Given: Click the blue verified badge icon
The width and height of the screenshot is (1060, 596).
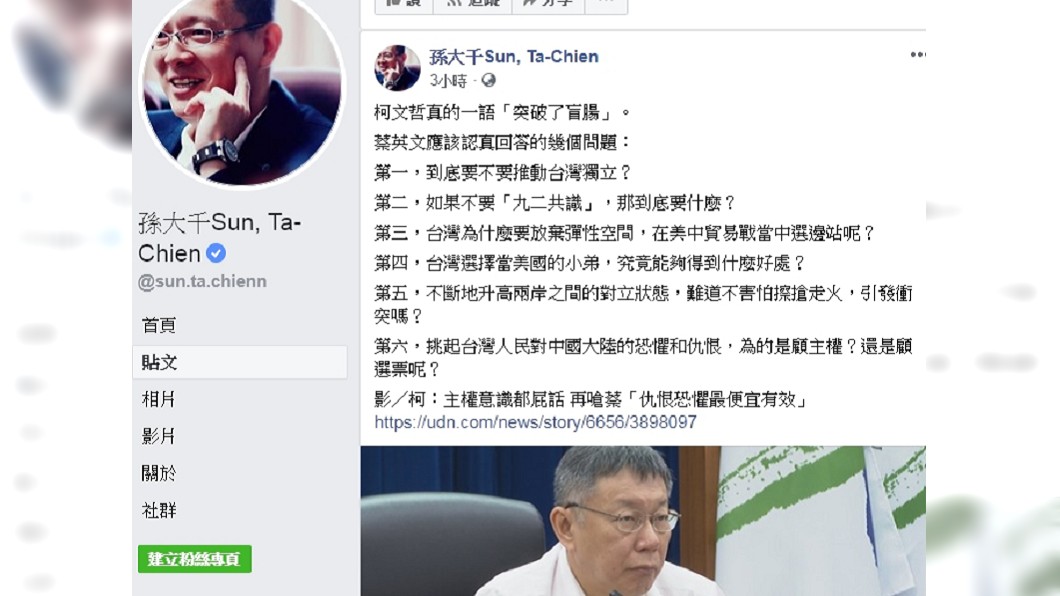Looking at the screenshot, I should [216, 253].
